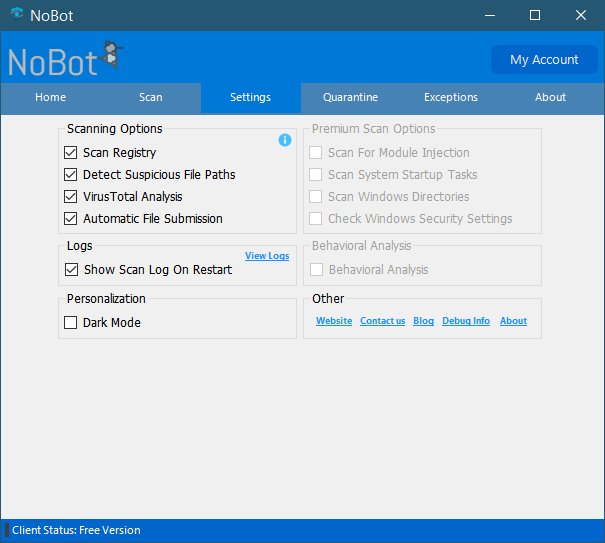The image size is (605, 543).
Task: Check Windows Security Settings checkbox
Action: tap(316, 218)
